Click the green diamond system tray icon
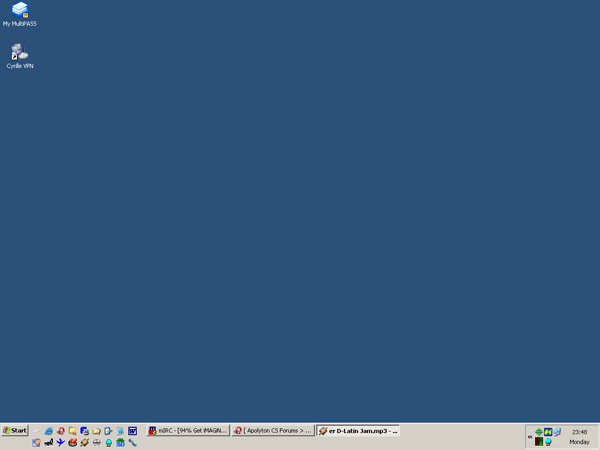Viewport: 600px width, 450px height. click(x=538, y=432)
